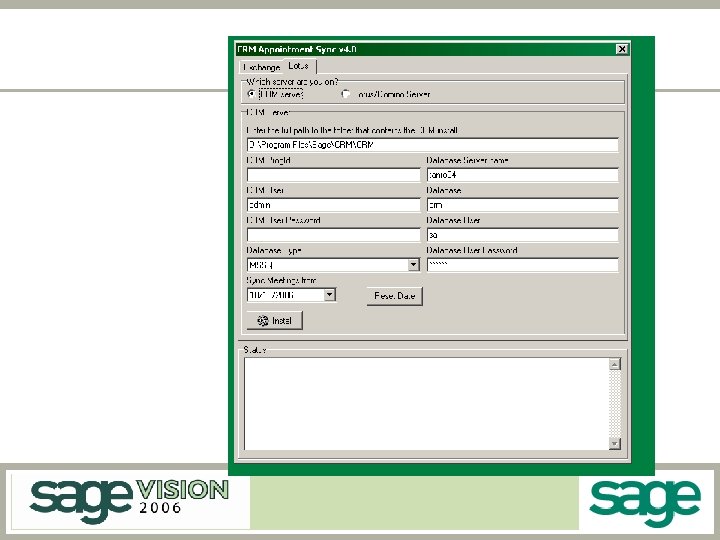Click the CRM User Password field
This screenshot has width=720, height=540.
(333, 235)
